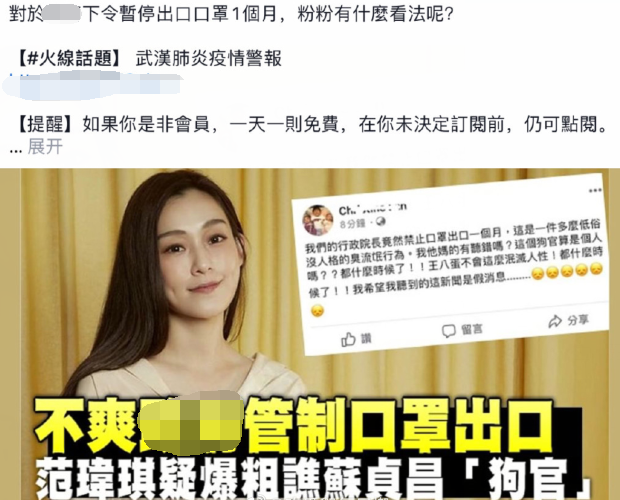Click the lone sad emoji on the last line
620x500 pixels.
tap(317, 311)
